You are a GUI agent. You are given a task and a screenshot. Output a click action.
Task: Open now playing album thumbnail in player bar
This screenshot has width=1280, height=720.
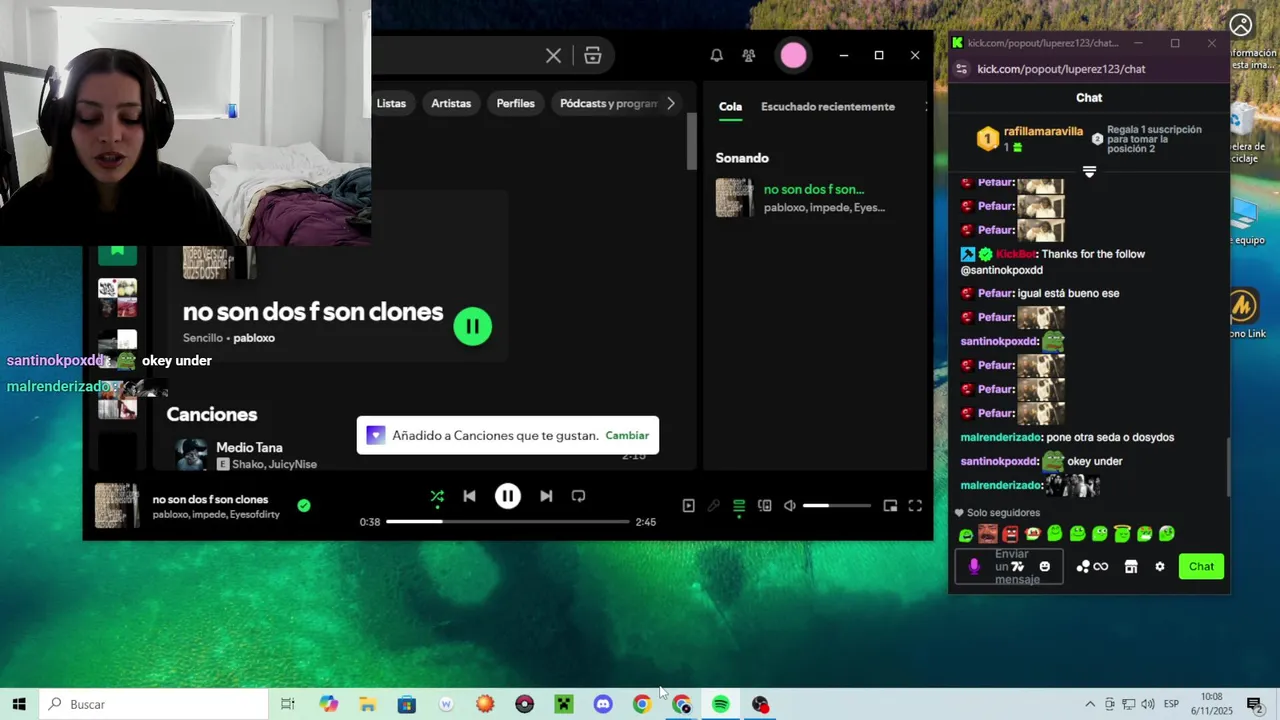[x=117, y=506]
